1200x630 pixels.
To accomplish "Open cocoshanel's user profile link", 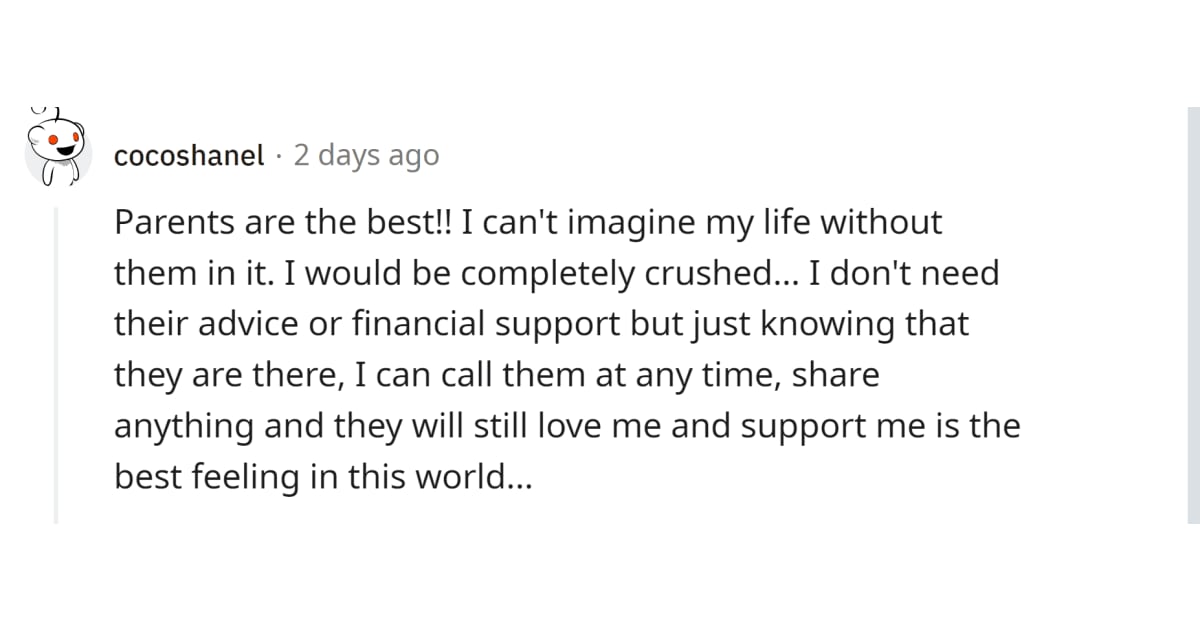I will [189, 156].
